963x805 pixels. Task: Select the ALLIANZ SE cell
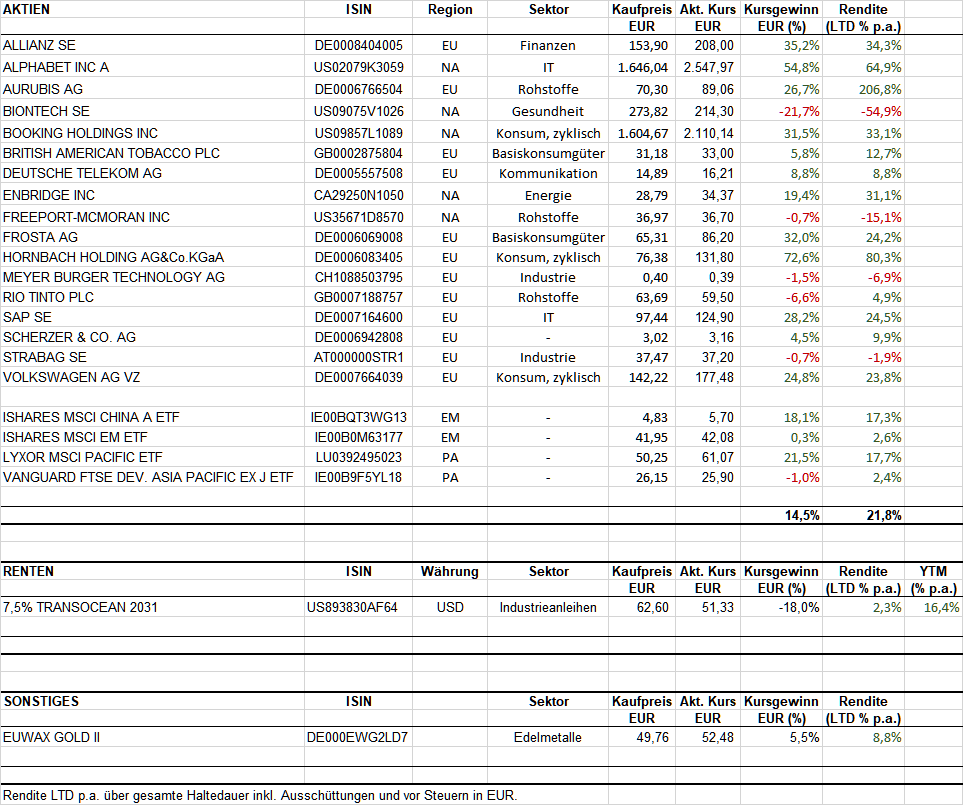(x=152, y=45)
